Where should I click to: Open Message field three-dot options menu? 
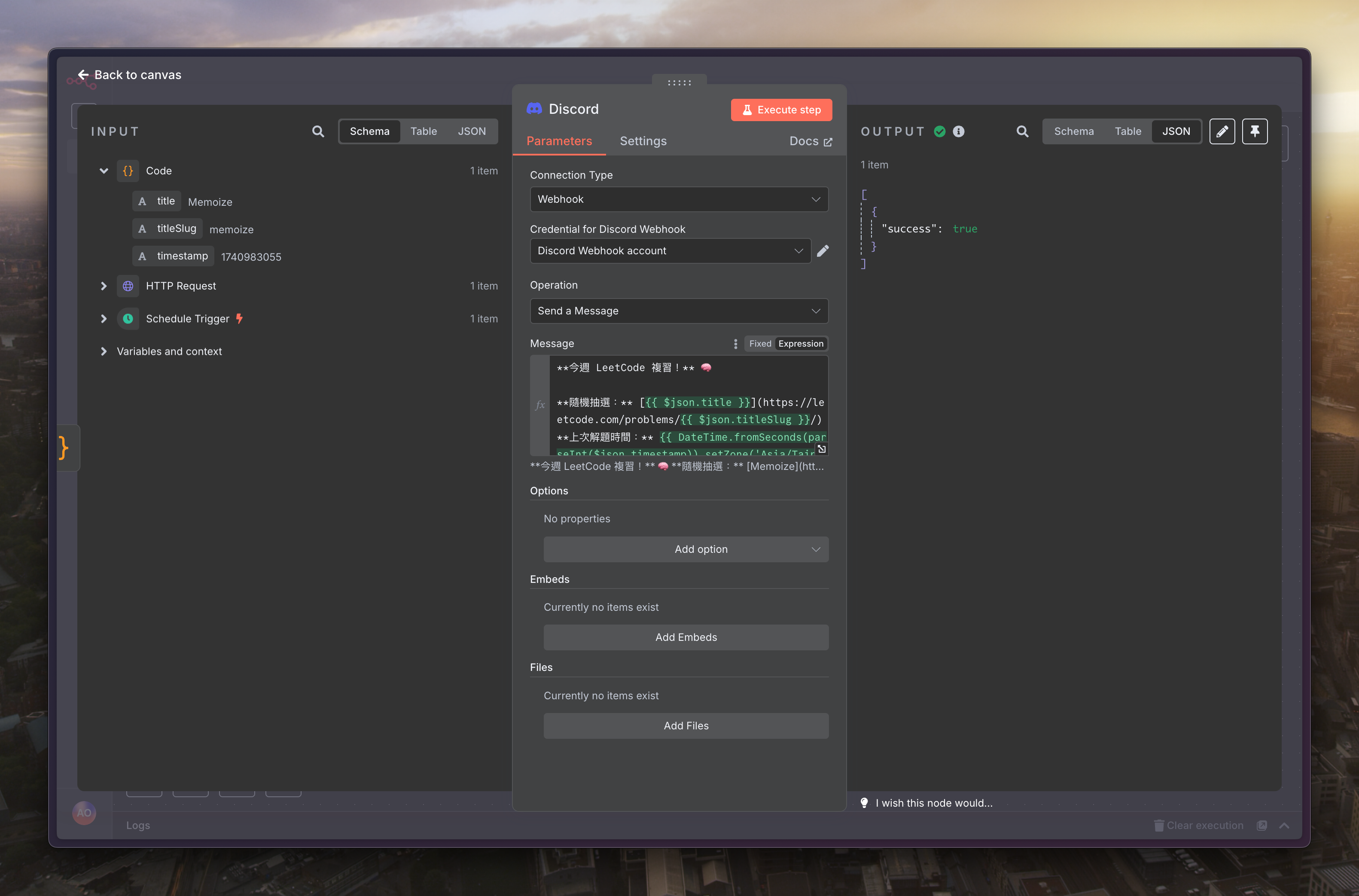pos(735,344)
